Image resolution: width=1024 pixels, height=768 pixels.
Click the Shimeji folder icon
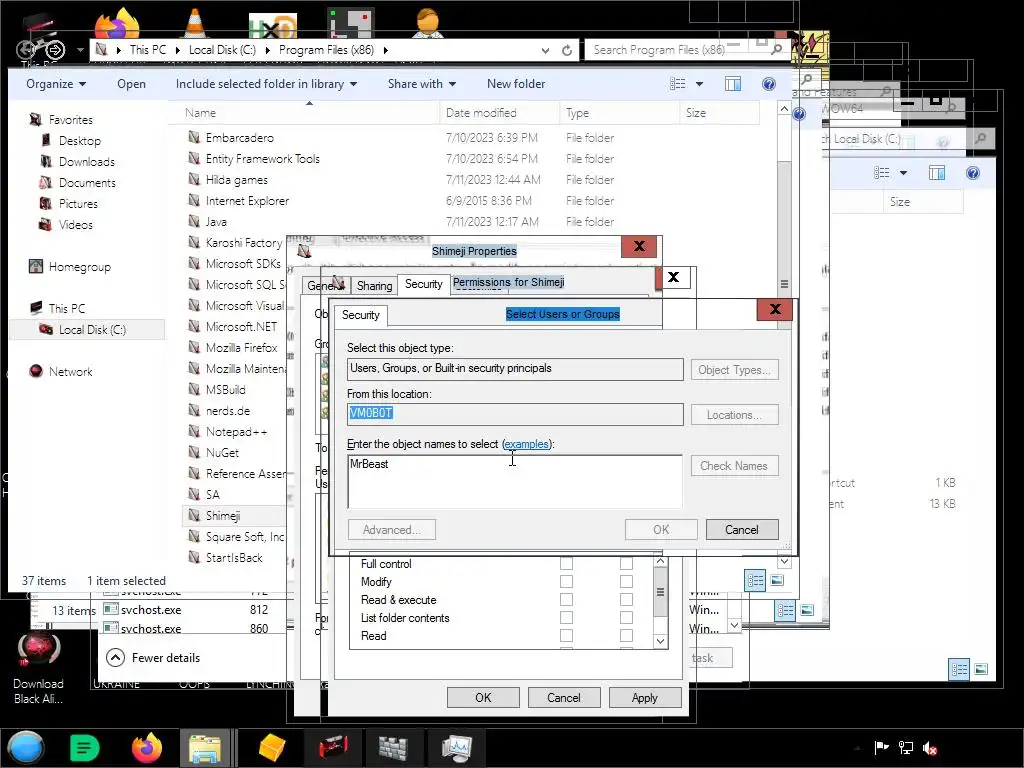[x=194, y=515]
